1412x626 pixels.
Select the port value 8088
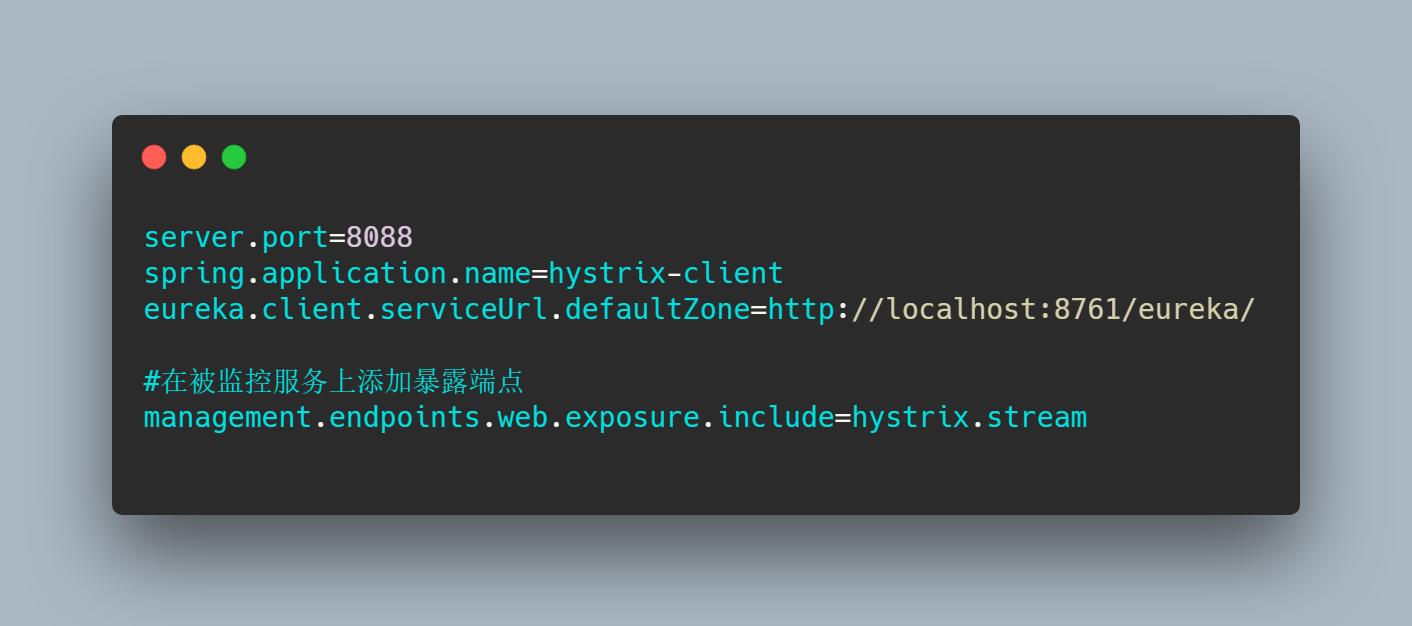click(379, 238)
